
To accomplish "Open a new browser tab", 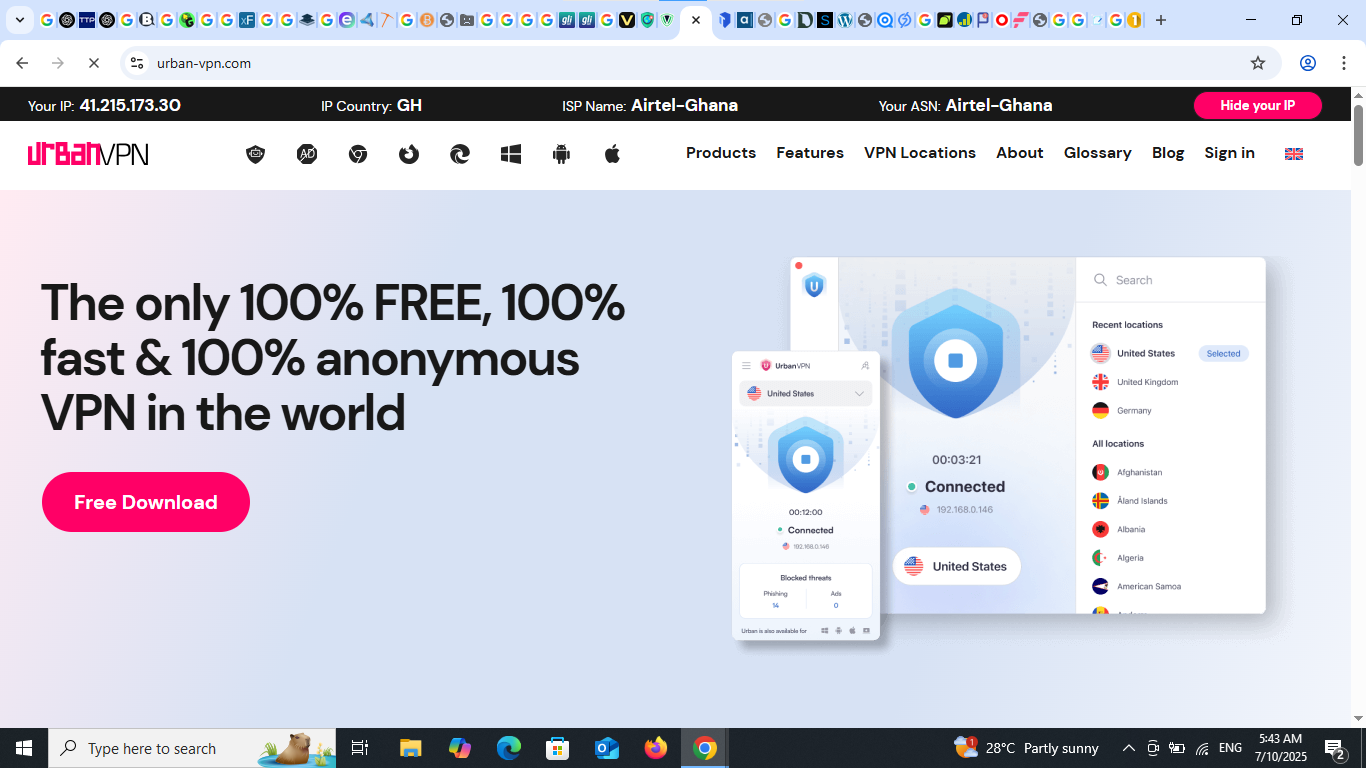I will (x=1161, y=20).
